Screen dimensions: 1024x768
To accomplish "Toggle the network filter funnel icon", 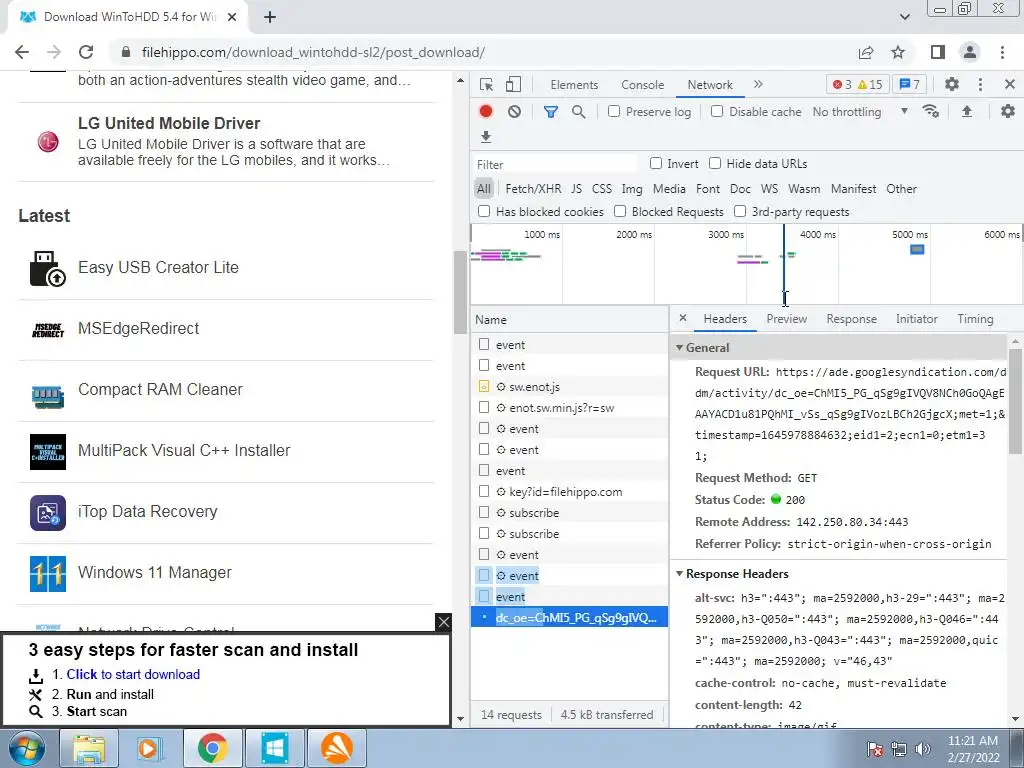I will [551, 112].
